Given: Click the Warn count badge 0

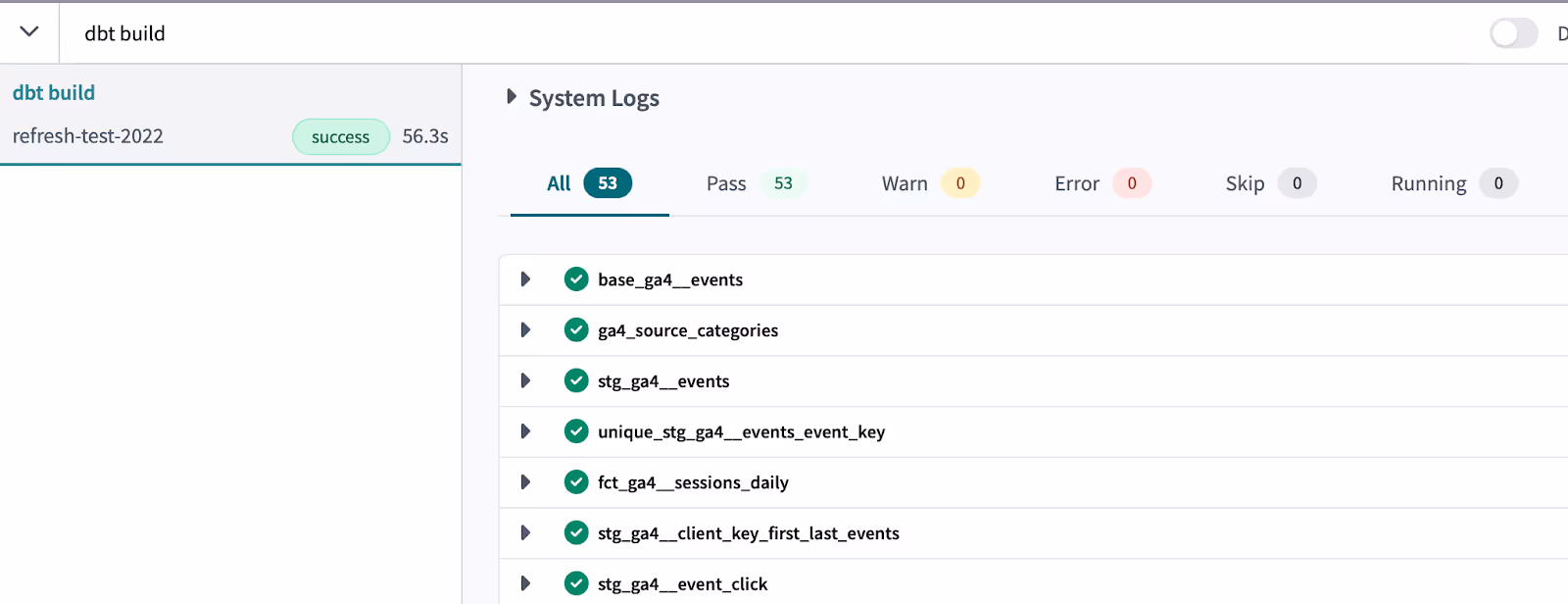Looking at the screenshot, I should tap(960, 183).
